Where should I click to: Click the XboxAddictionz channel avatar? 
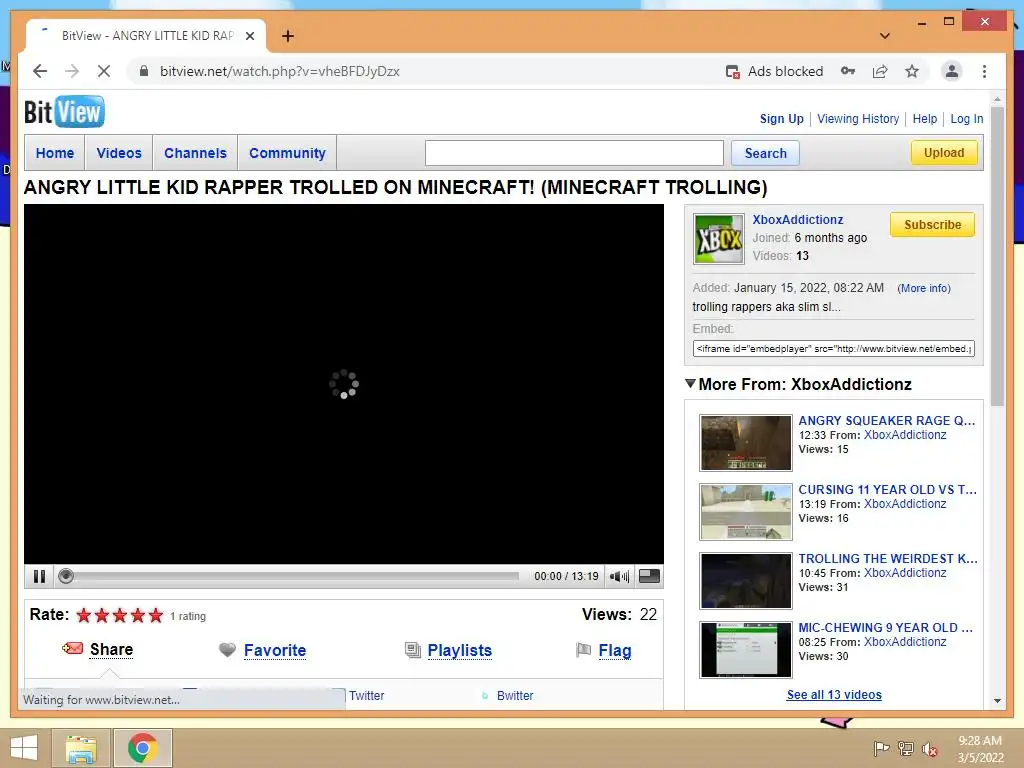point(718,238)
